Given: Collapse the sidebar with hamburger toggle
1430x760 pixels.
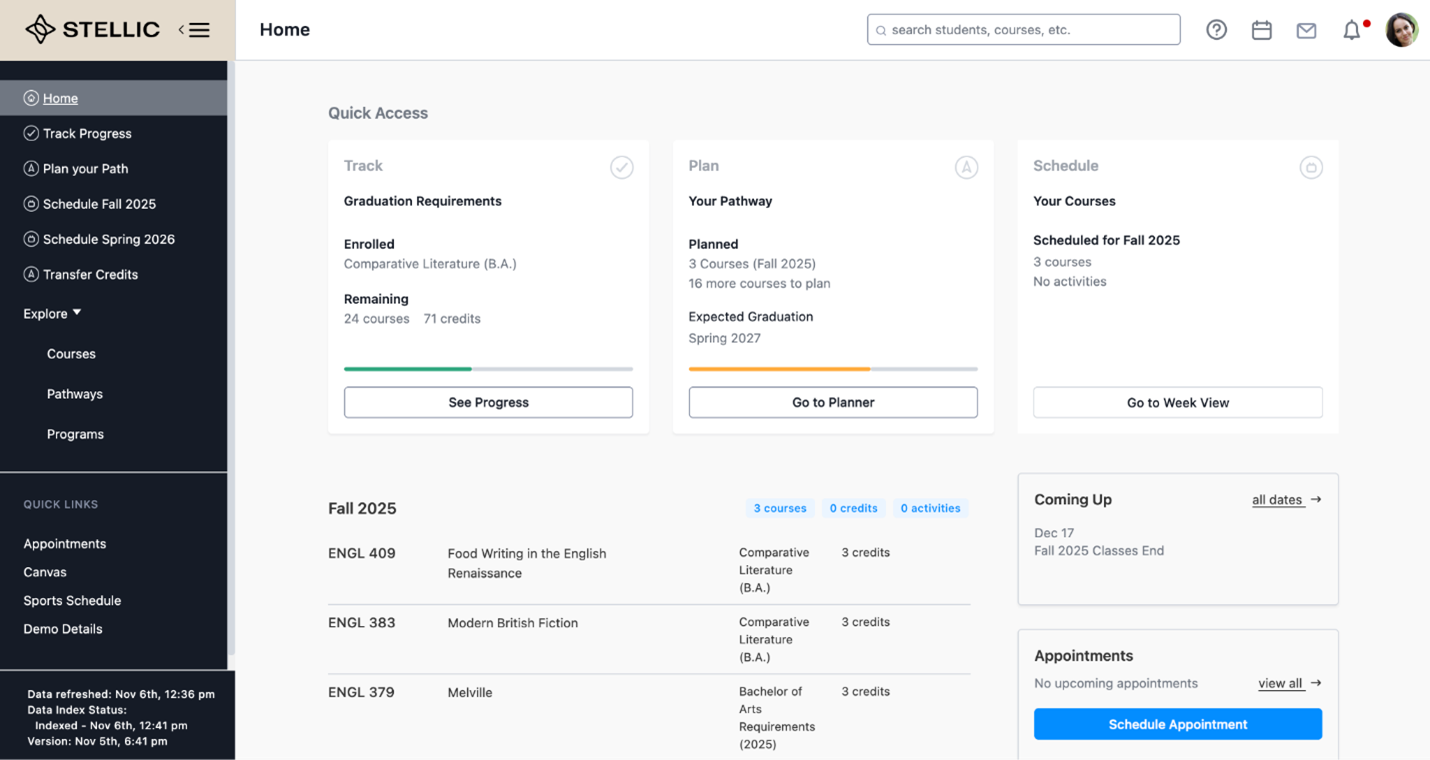Looking at the screenshot, I should click(195, 30).
